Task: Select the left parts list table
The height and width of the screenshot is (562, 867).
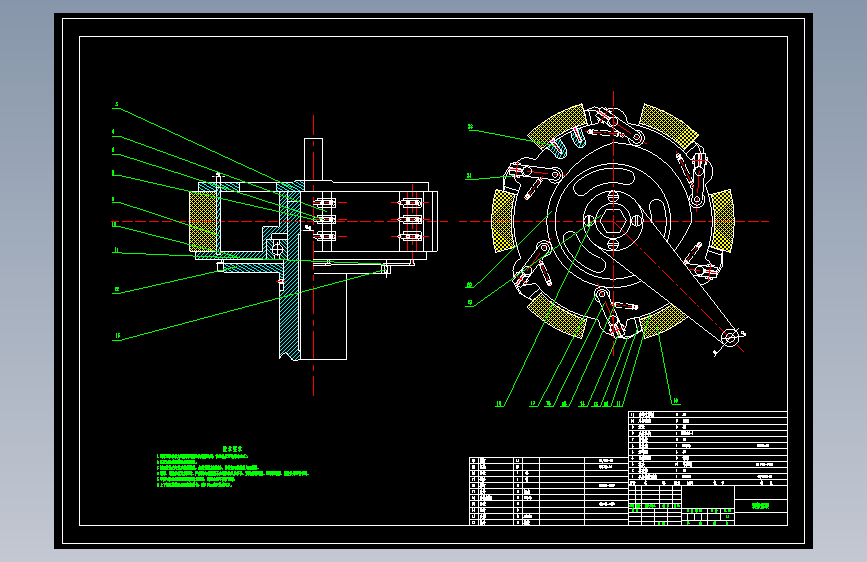Action: click(x=549, y=491)
